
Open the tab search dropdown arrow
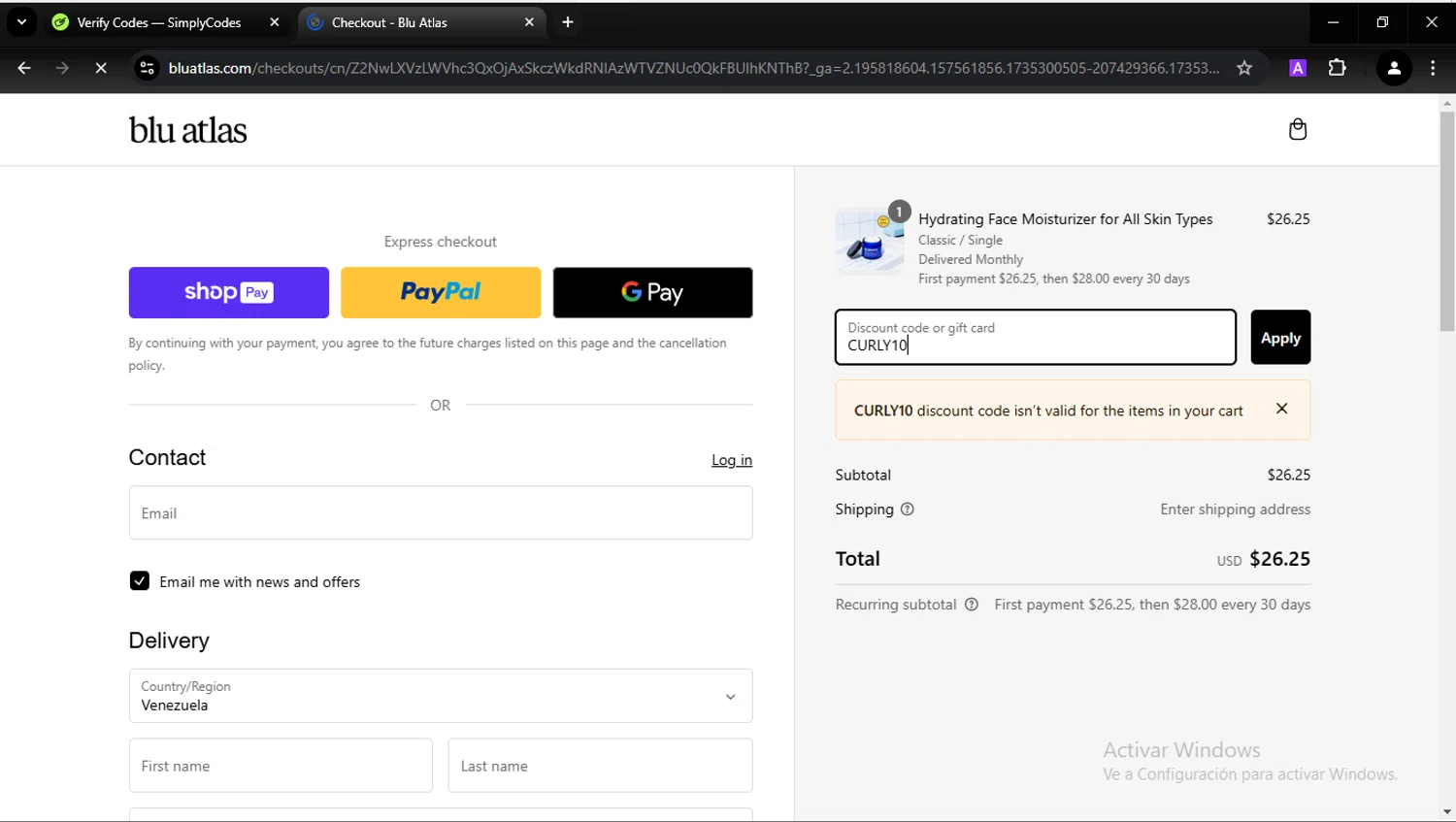pyautogui.click(x=21, y=22)
